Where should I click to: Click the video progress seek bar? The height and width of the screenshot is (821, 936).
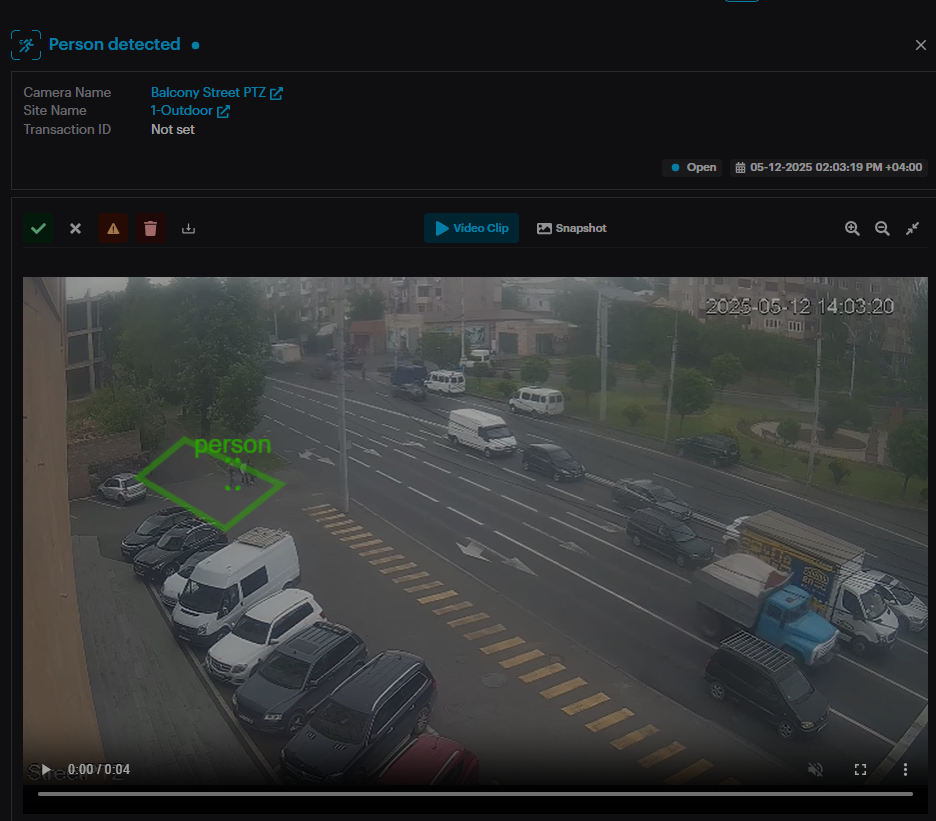click(x=475, y=794)
